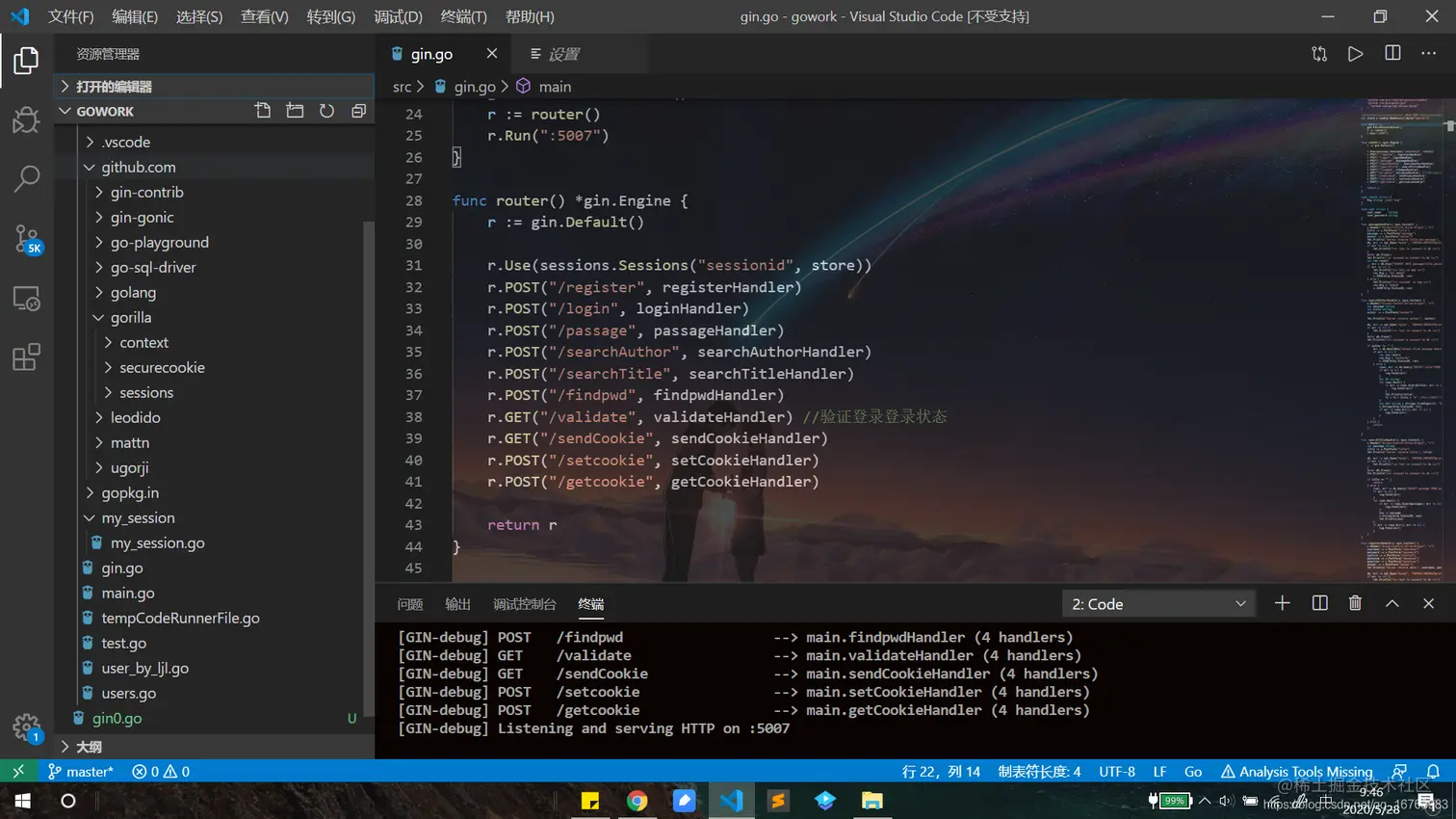Open the Explorer view in activity bar
This screenshot has width=1456, height=819.
point(26,61)
